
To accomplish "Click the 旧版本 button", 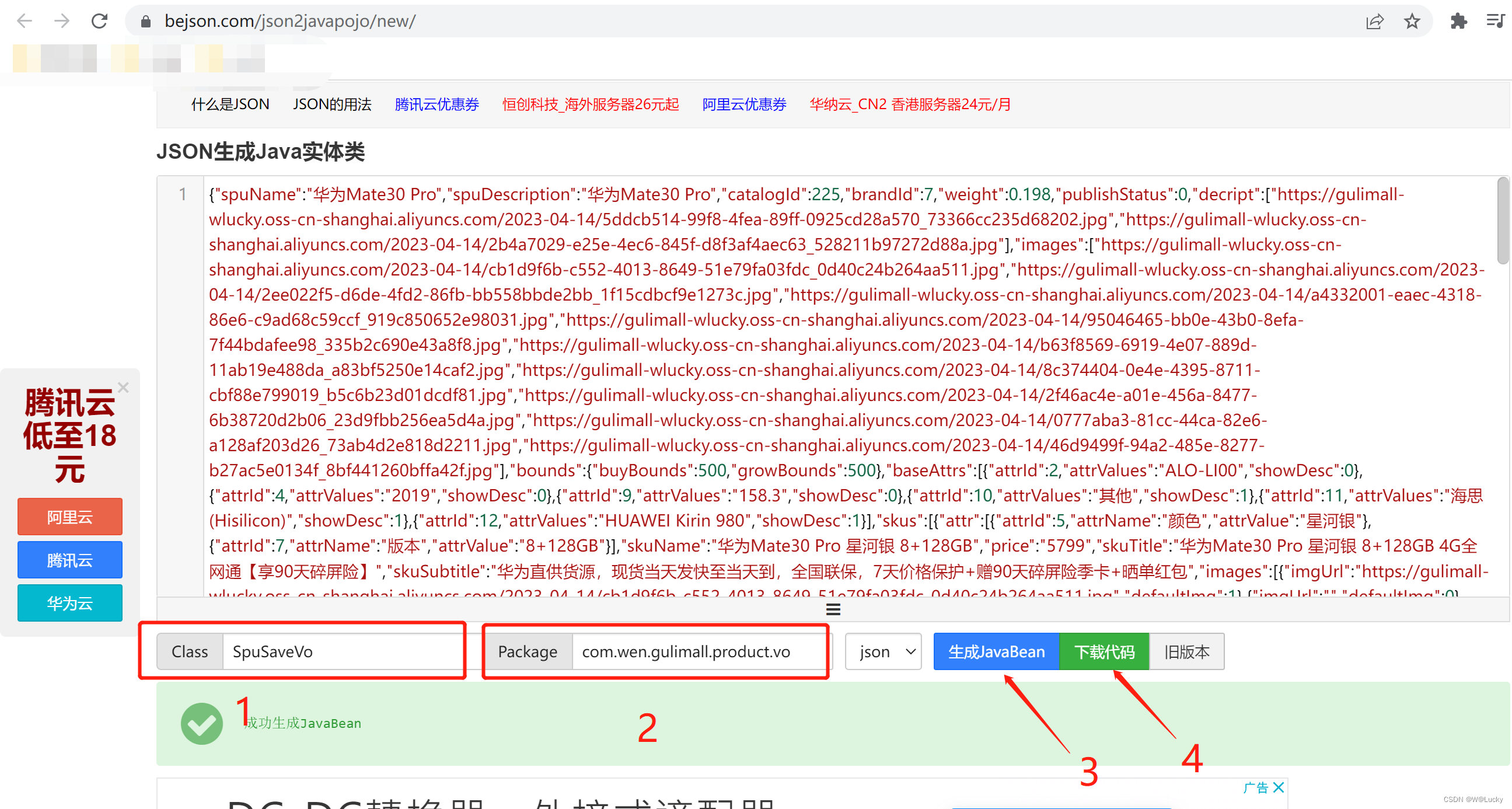I will (x=1186, y=651).
